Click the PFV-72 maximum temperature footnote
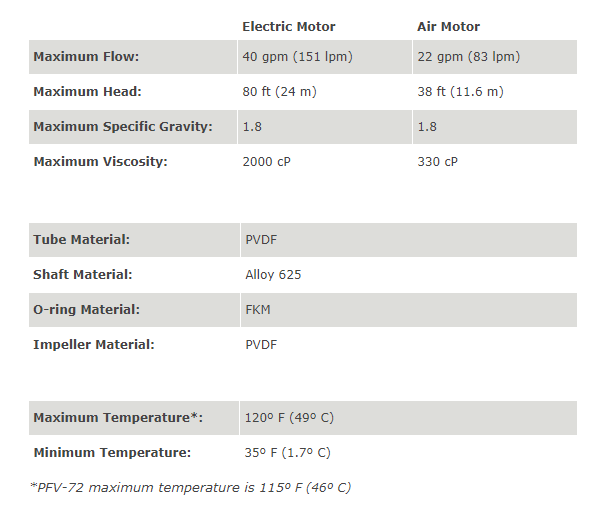This screenshot has height=513, width=592. (191, 488)
